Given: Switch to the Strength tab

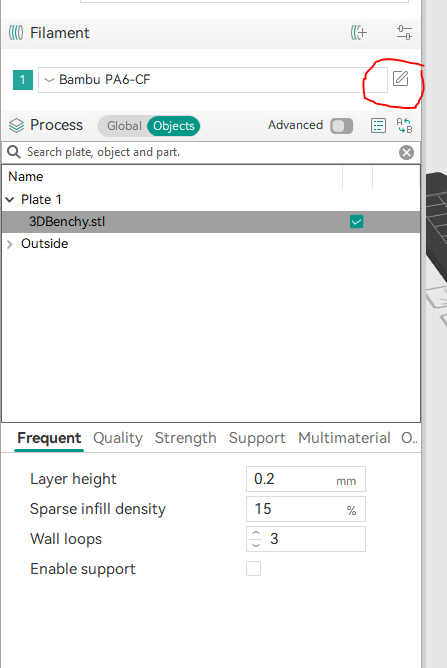Looking at the screenshot, I should 185,438.
